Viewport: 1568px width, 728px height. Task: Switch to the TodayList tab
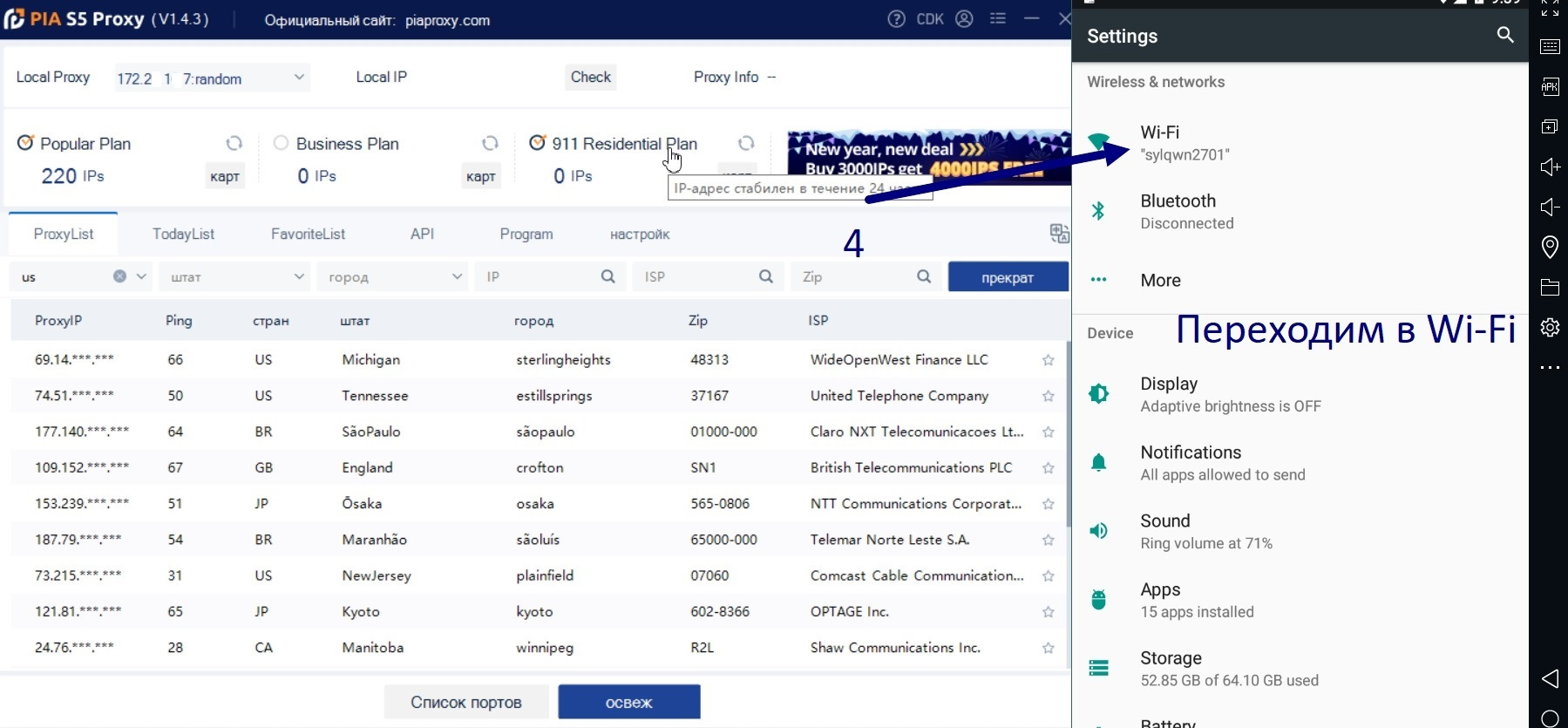click(183, 235)
